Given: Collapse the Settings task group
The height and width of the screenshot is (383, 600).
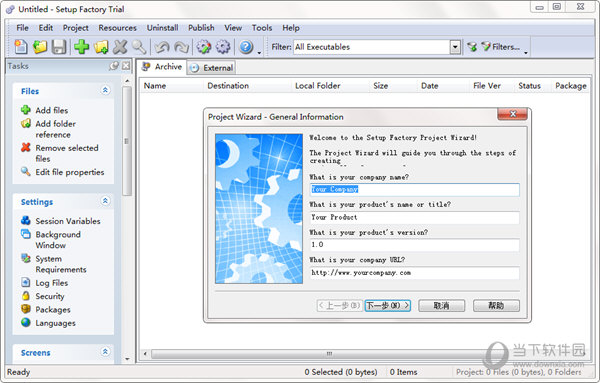Looking at the screenshot, I should pos(105,201).
